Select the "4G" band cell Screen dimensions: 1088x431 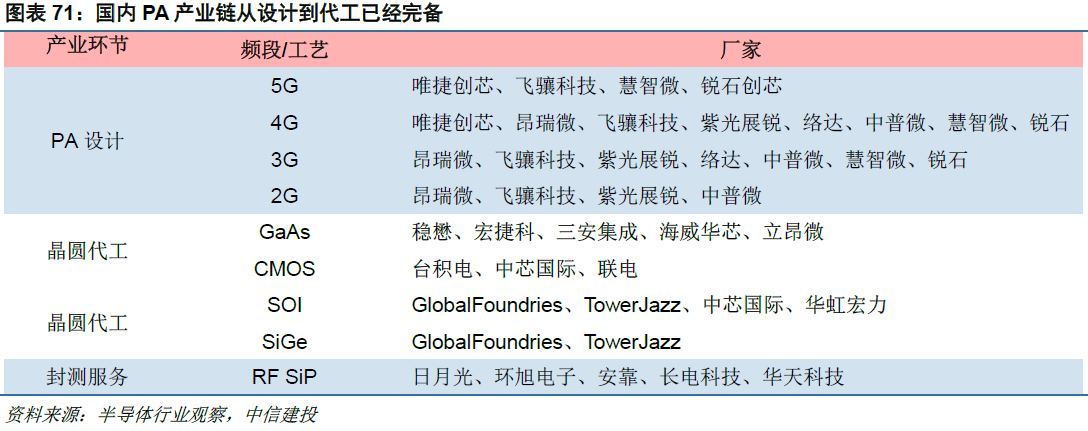pos(284,123)
